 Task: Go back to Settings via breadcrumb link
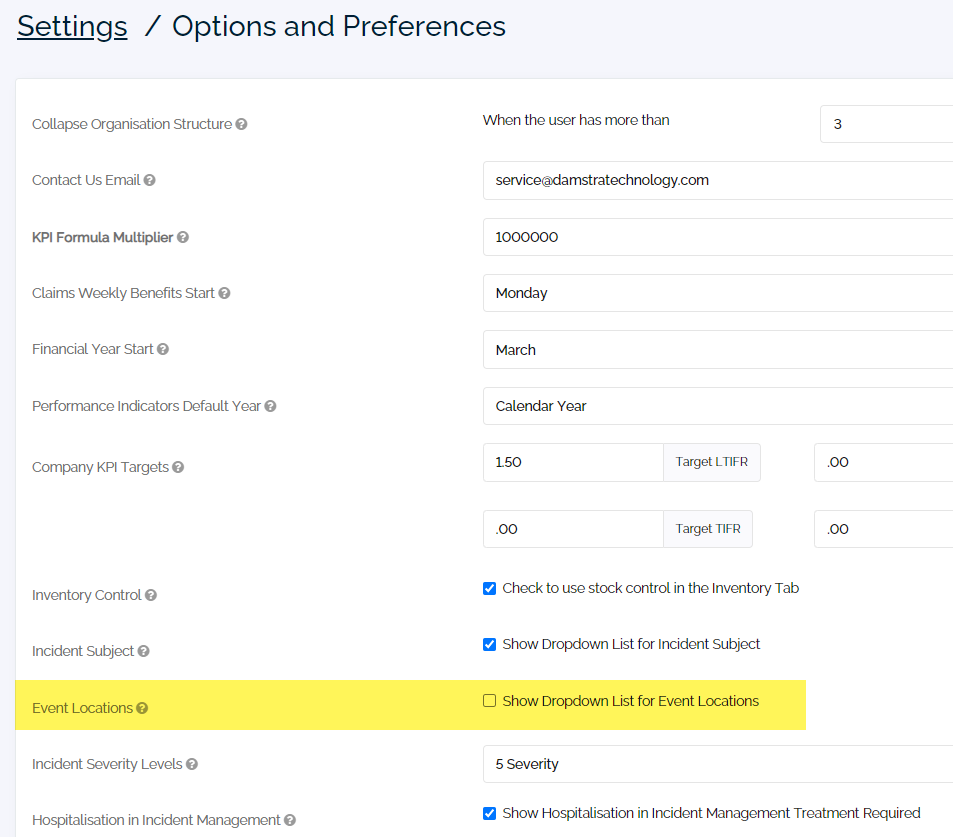[72, 27]
